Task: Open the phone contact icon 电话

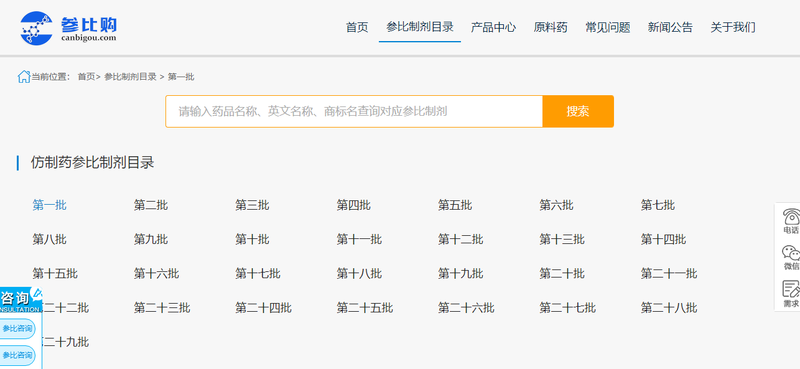Action: tap(791, 220)
